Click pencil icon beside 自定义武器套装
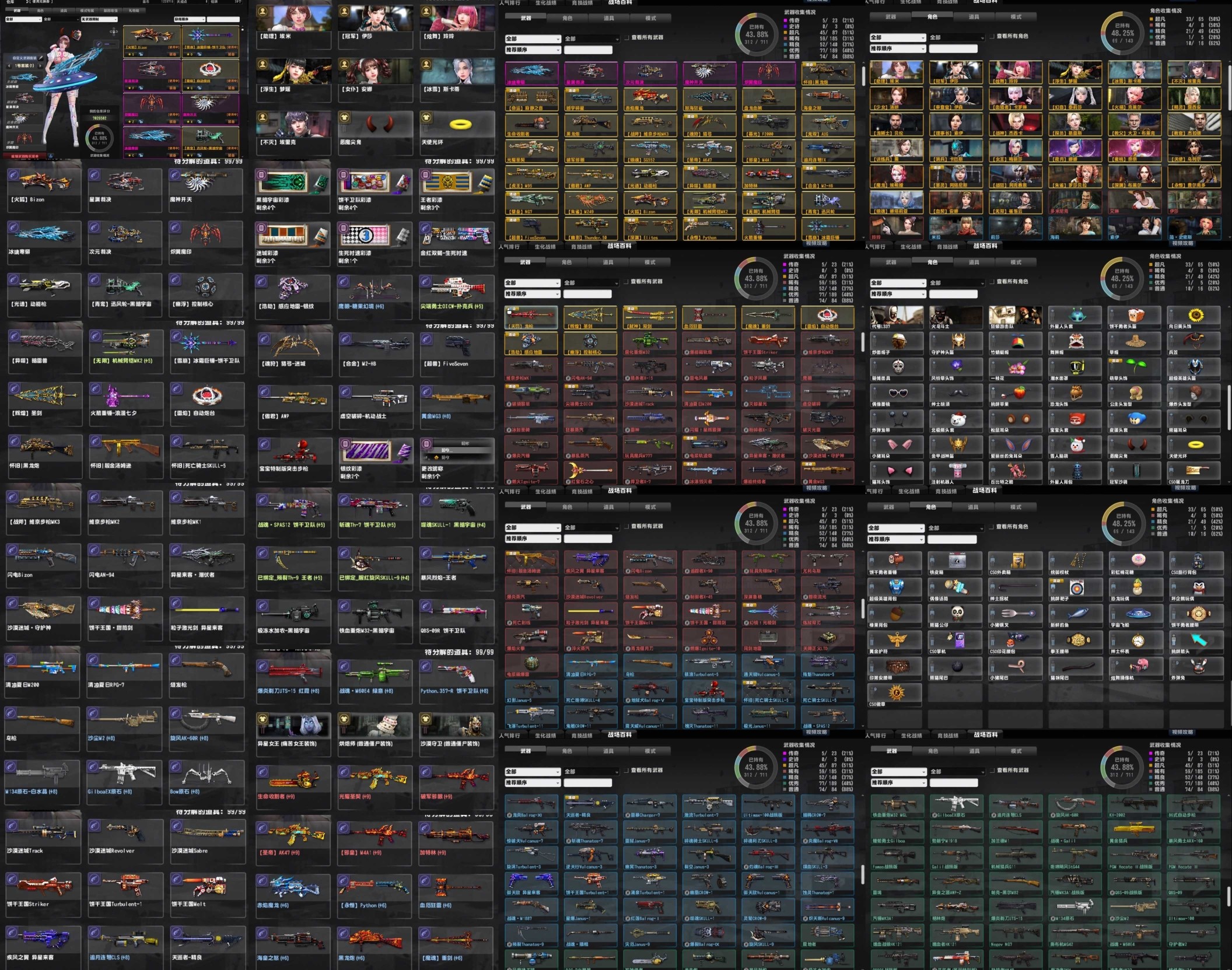This screenshot has width=1232, height=970. point(40,58)
